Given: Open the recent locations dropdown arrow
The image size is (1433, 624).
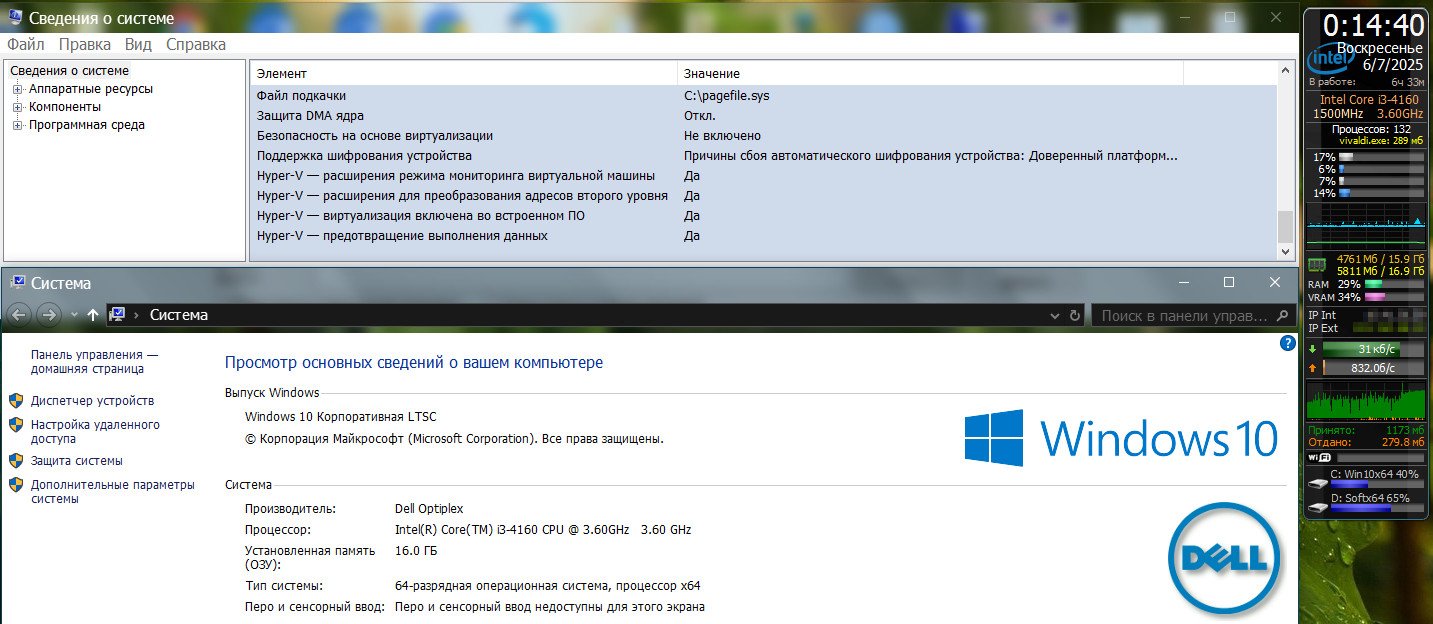Looking at the screenshot, I should [x=74, y=316].
